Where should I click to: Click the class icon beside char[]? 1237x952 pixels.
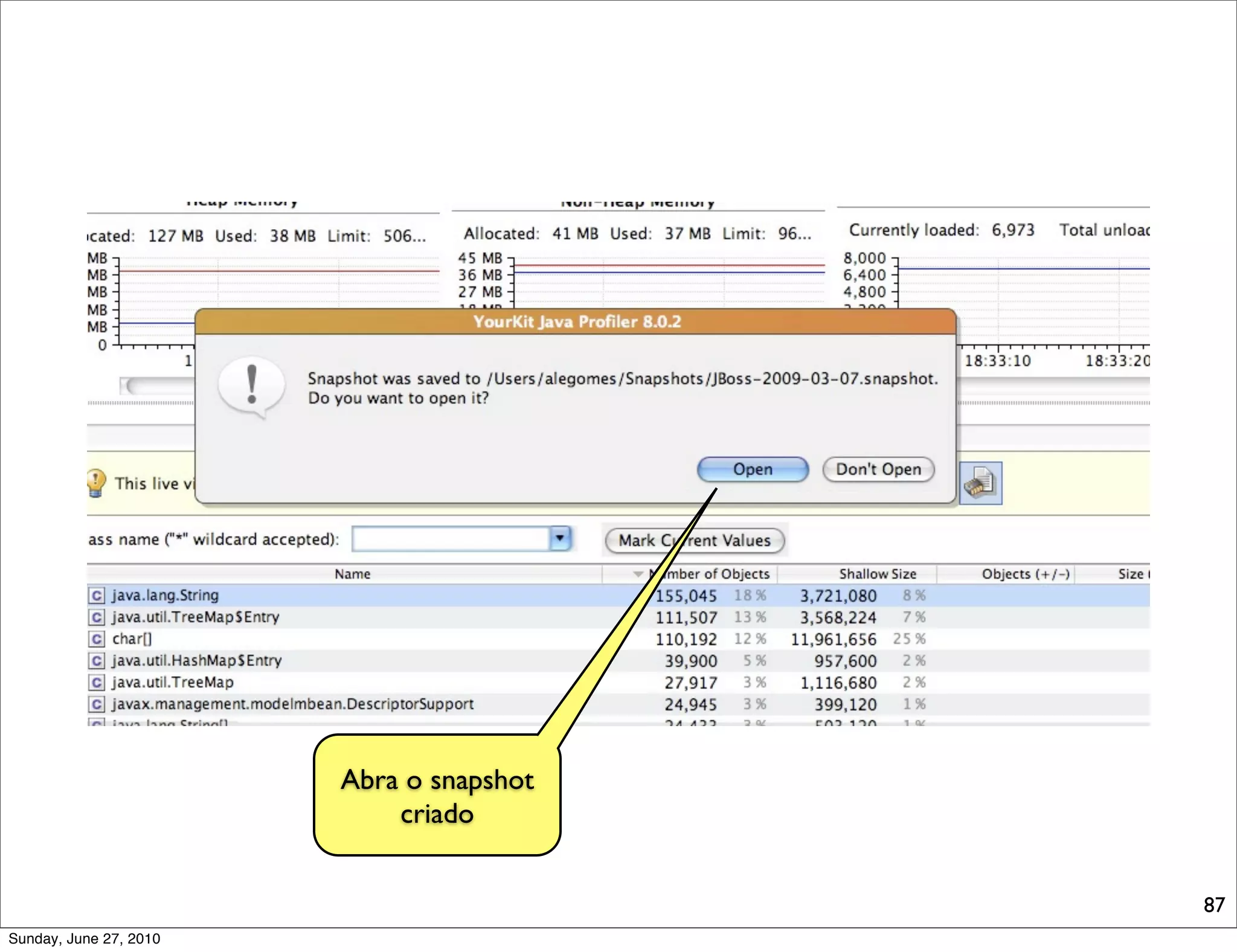tap(96, 639)
